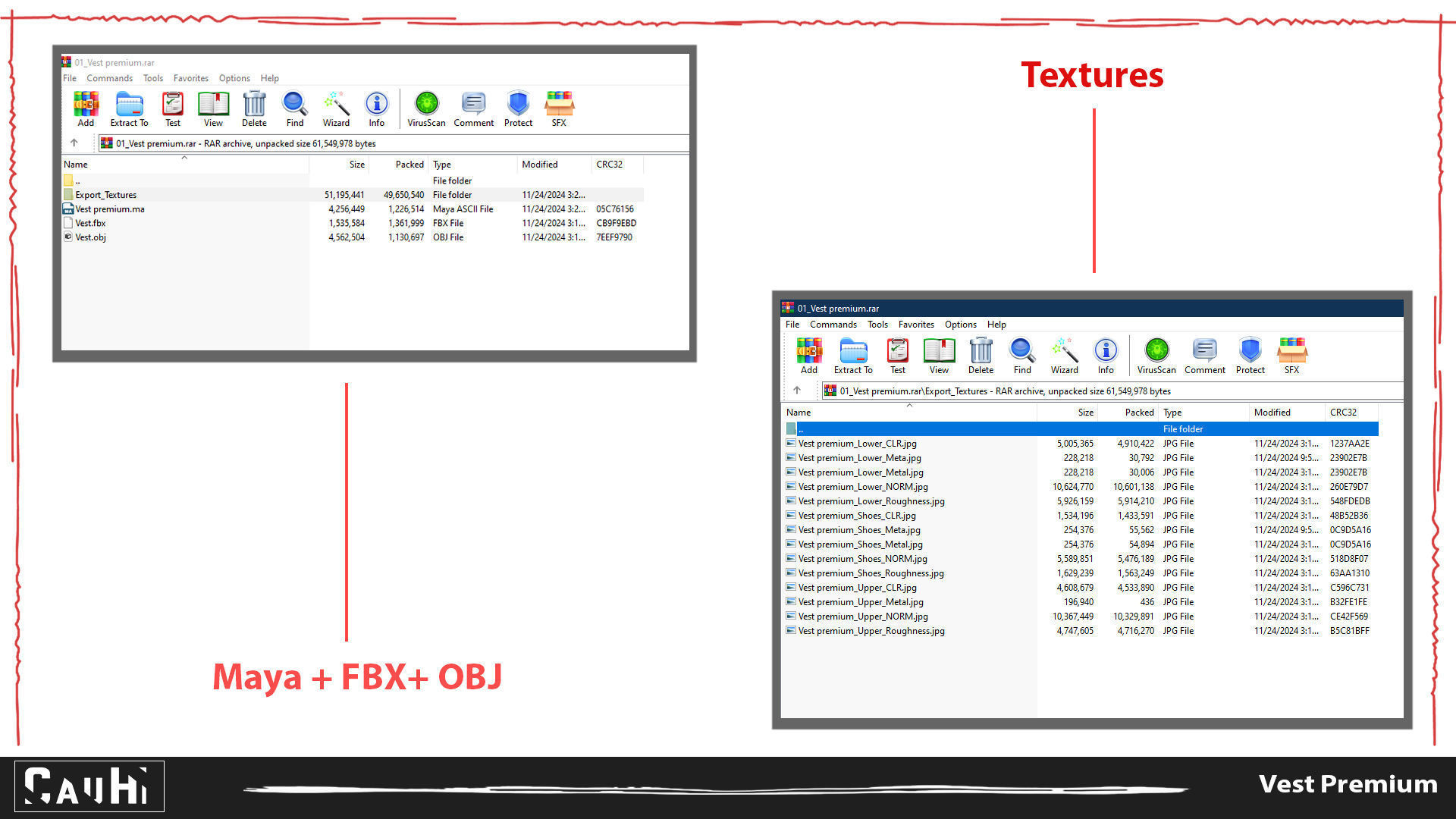Sort by Modified column in right window
The image size is (1456, 819).
coord(1272,413)
